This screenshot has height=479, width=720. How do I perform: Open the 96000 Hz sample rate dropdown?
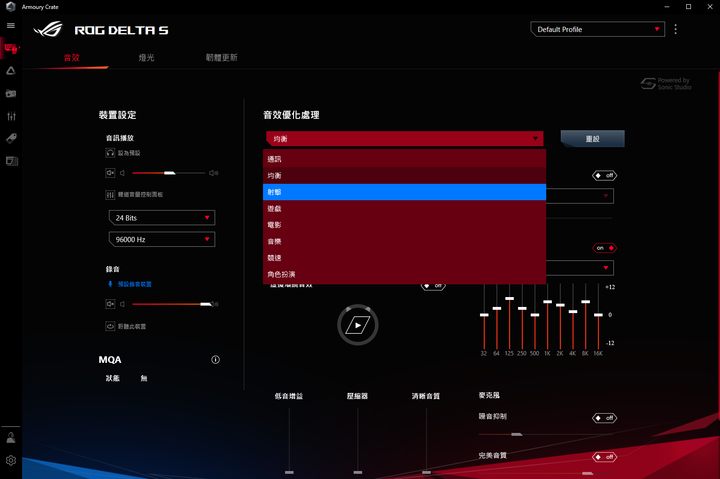(162, 239)
